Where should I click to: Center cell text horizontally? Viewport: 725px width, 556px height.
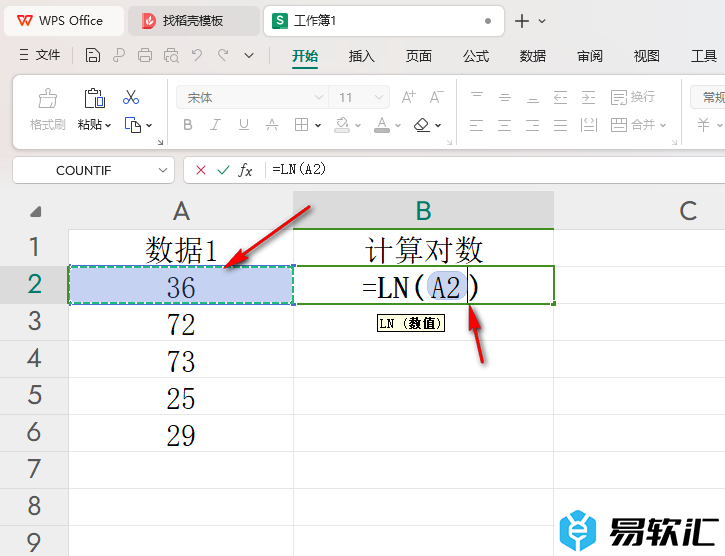tap(505, 125)
